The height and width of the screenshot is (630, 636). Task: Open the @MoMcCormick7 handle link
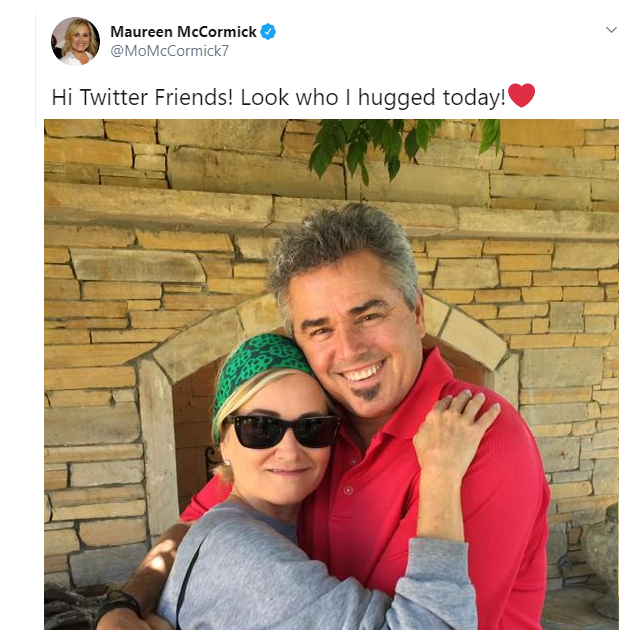pyautogui.click(x=170, y=51)
